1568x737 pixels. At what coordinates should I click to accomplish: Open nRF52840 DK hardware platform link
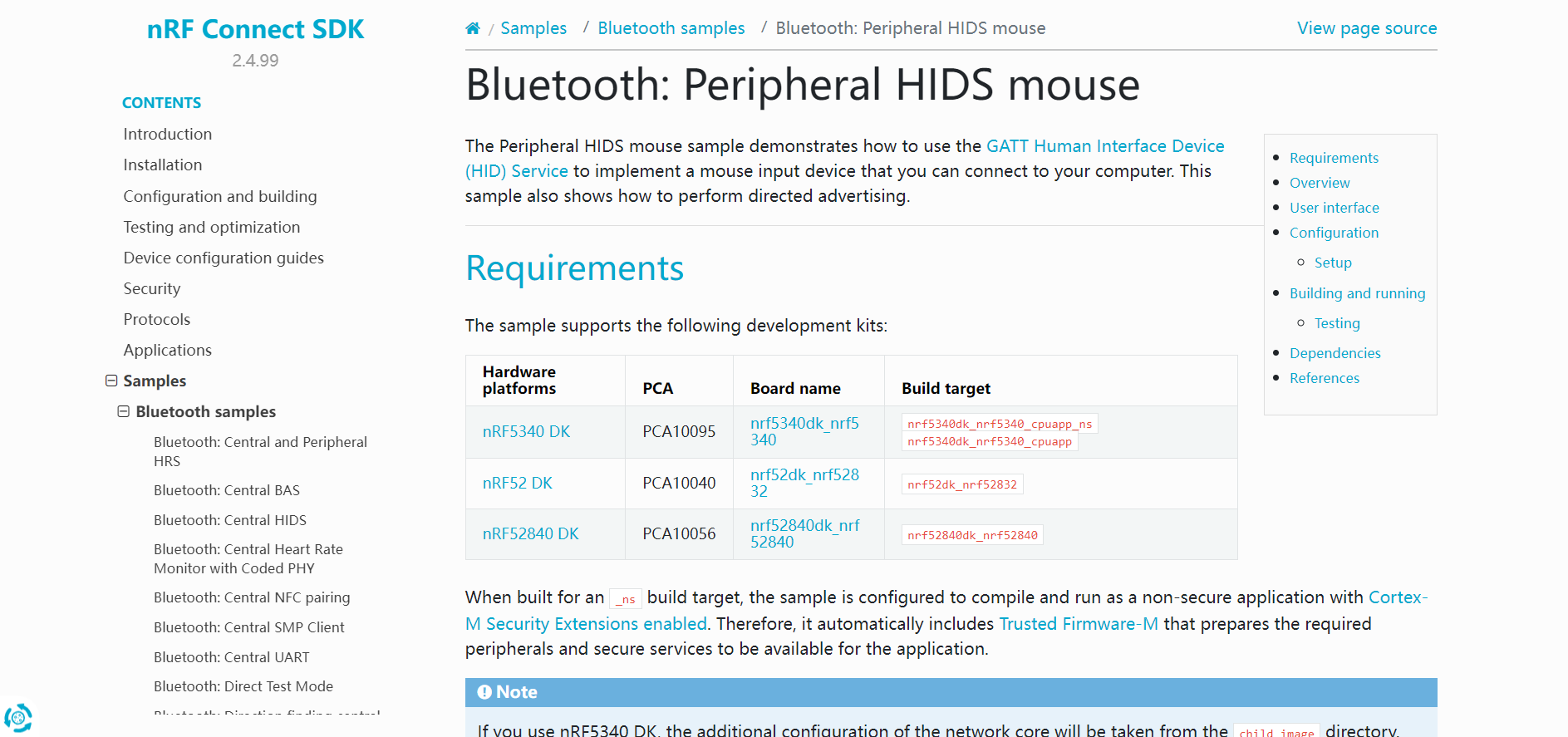[x=531, y=534]
